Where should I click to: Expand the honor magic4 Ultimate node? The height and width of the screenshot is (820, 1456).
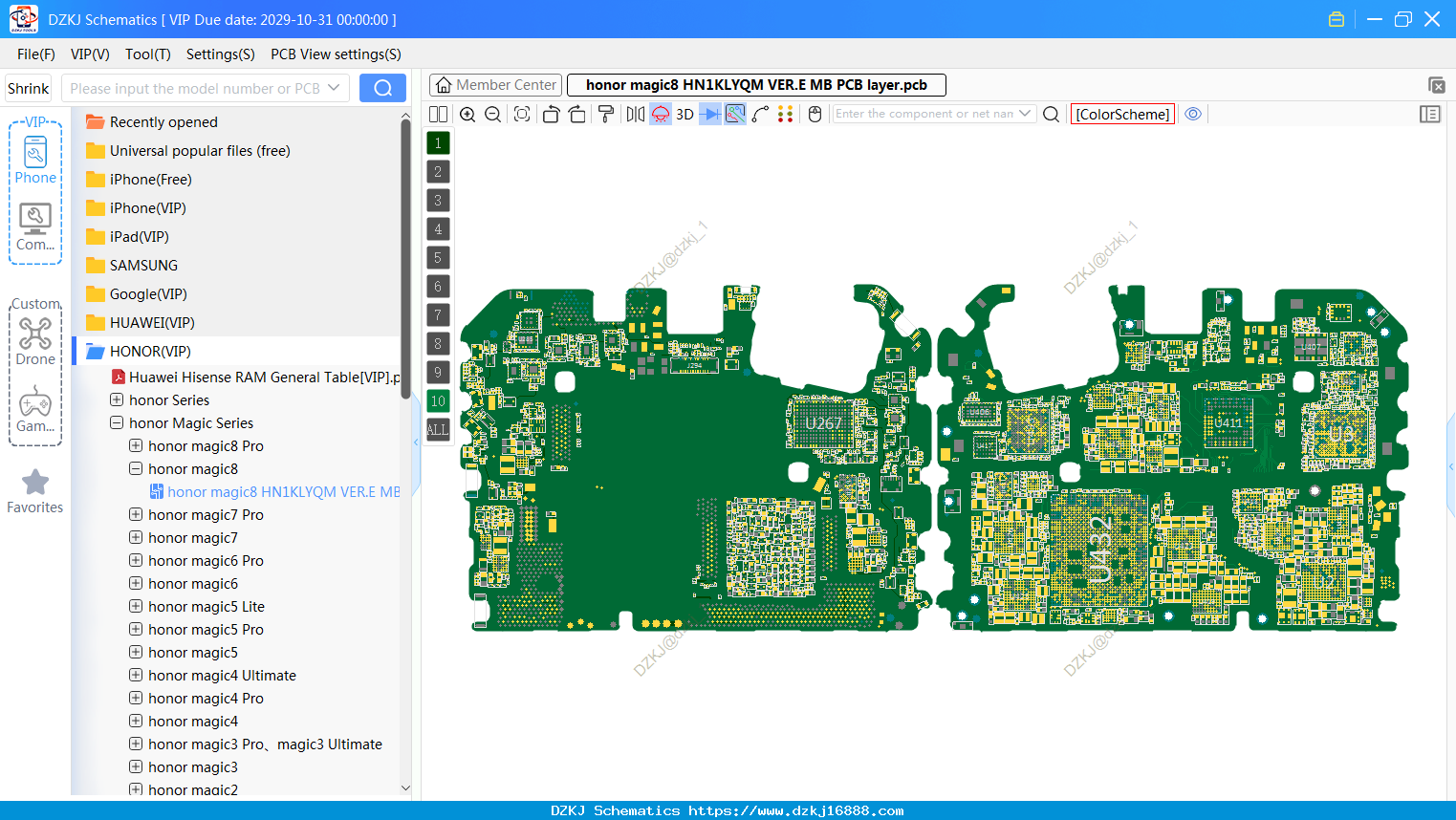tap(136, 675)
